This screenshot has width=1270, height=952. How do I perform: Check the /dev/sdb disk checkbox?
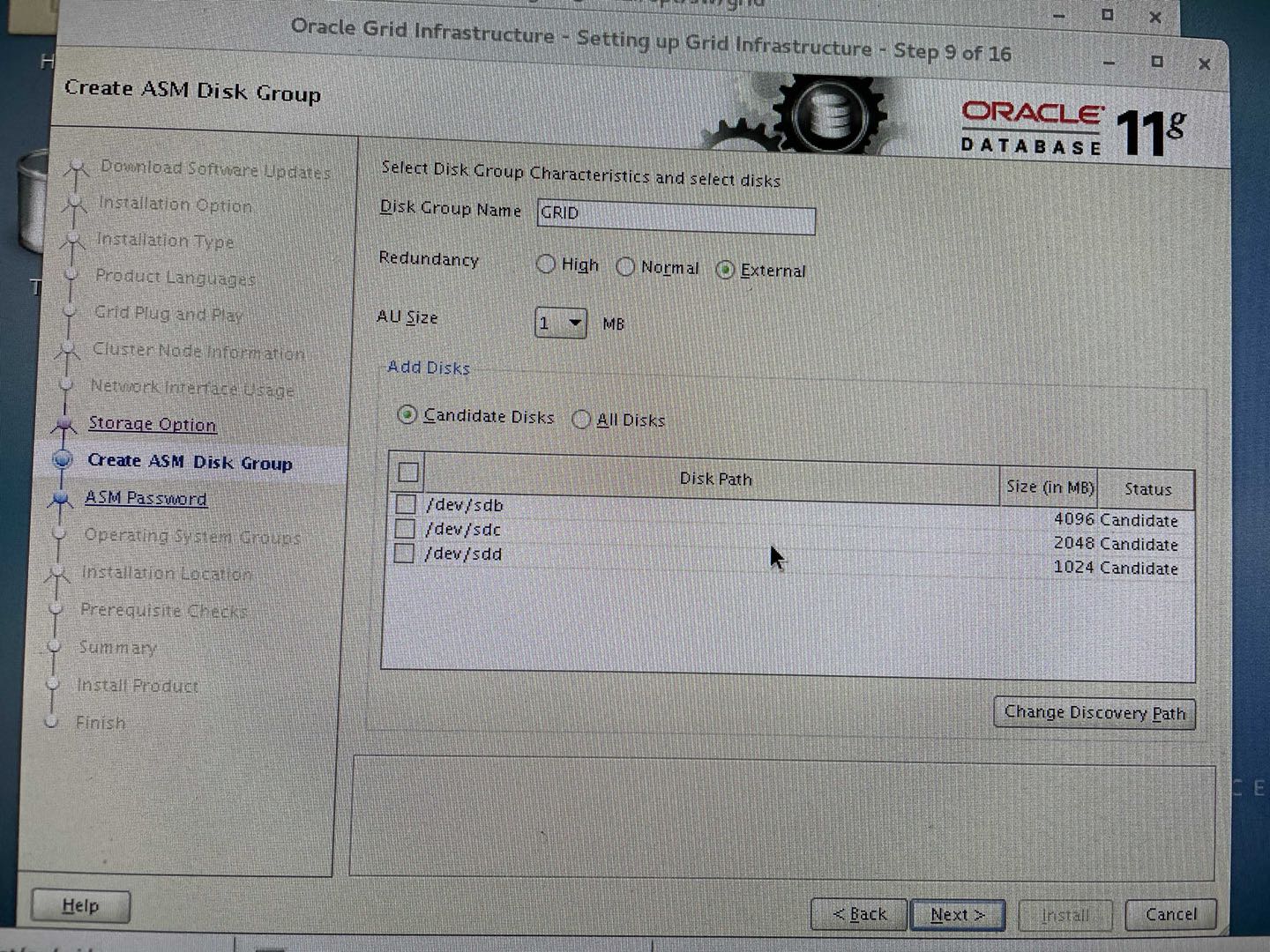point(406,504)
